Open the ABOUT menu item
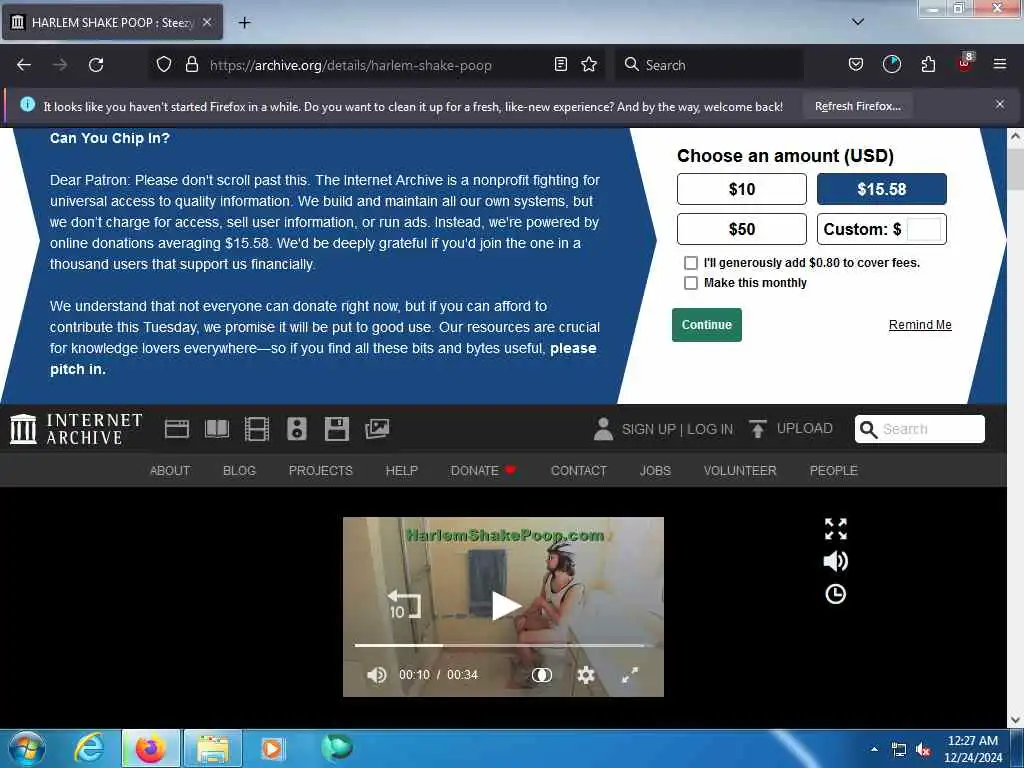1024x768 pixels. pyautogui.click(x=170, y=470)
